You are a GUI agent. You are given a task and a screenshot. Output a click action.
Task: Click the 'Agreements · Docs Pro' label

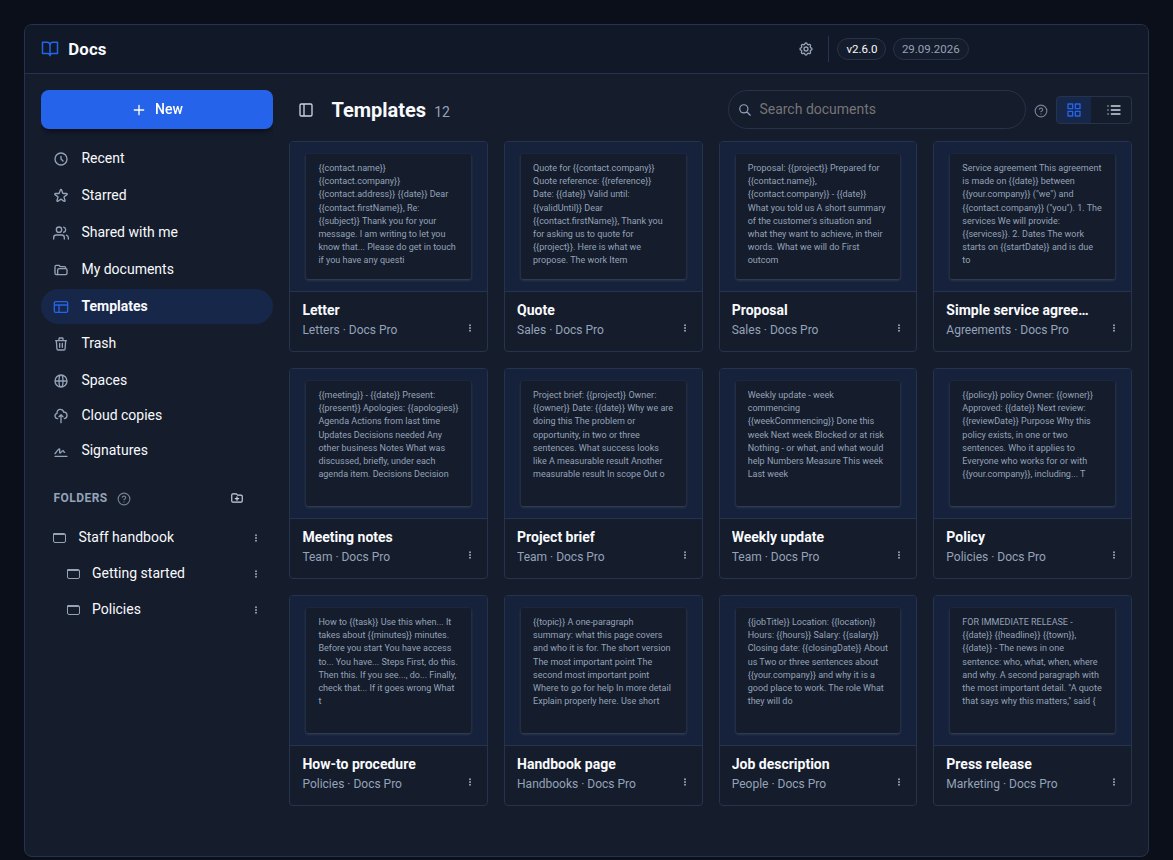click(x=1007, y=330)
